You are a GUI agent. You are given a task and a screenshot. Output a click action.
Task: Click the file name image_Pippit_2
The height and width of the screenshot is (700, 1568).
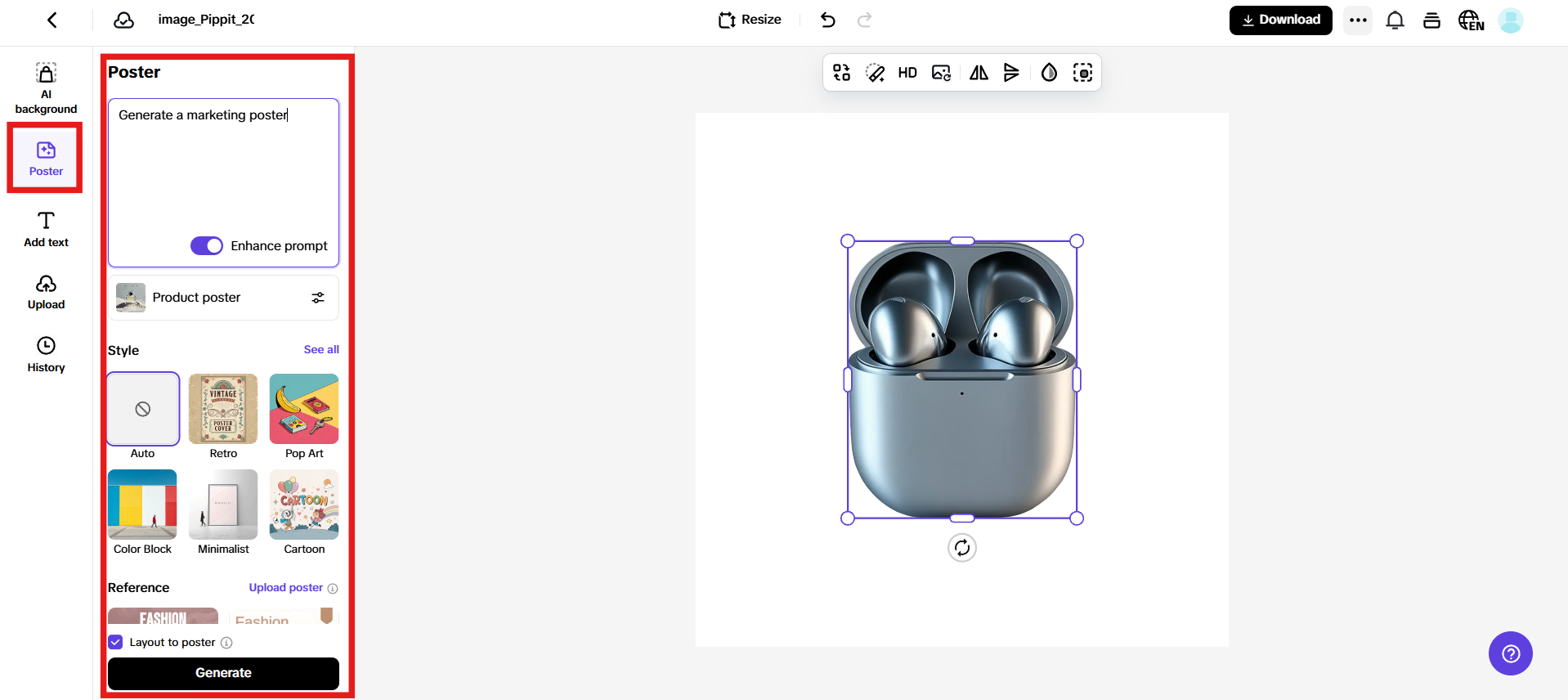[x=206, y=20]
